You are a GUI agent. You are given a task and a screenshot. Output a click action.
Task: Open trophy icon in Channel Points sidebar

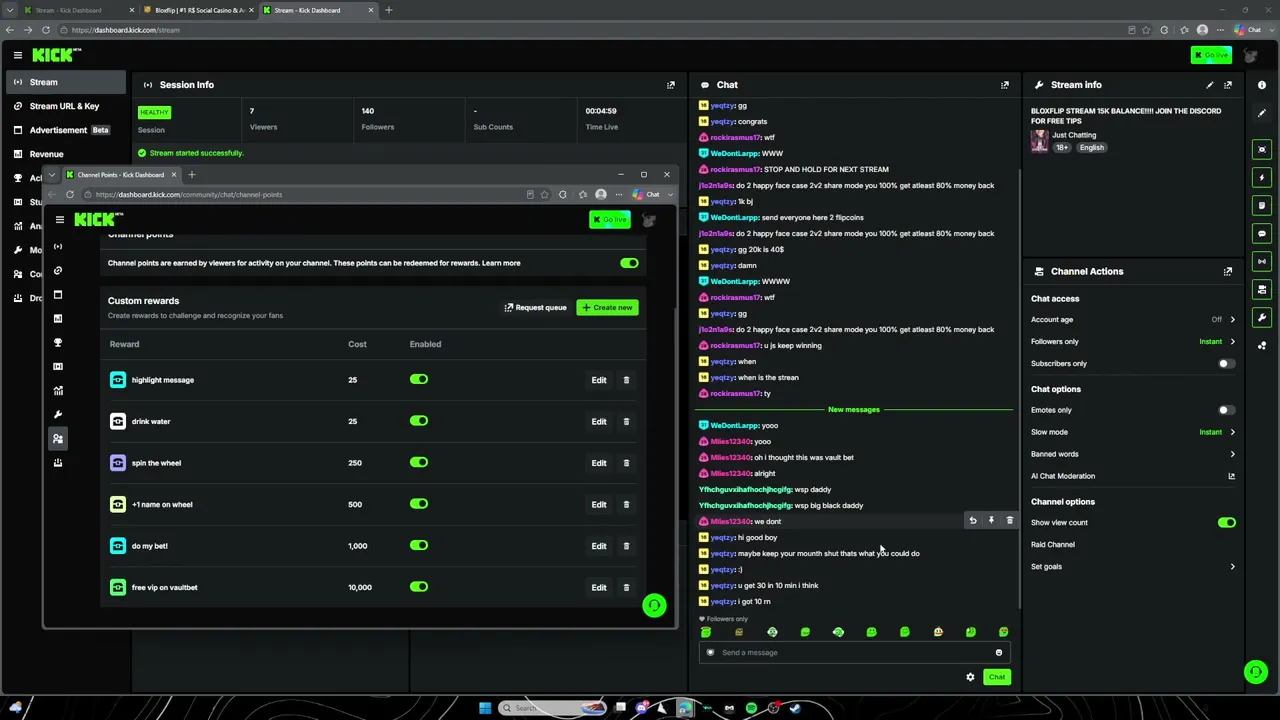pyautogui.click(x=58, y=342)
